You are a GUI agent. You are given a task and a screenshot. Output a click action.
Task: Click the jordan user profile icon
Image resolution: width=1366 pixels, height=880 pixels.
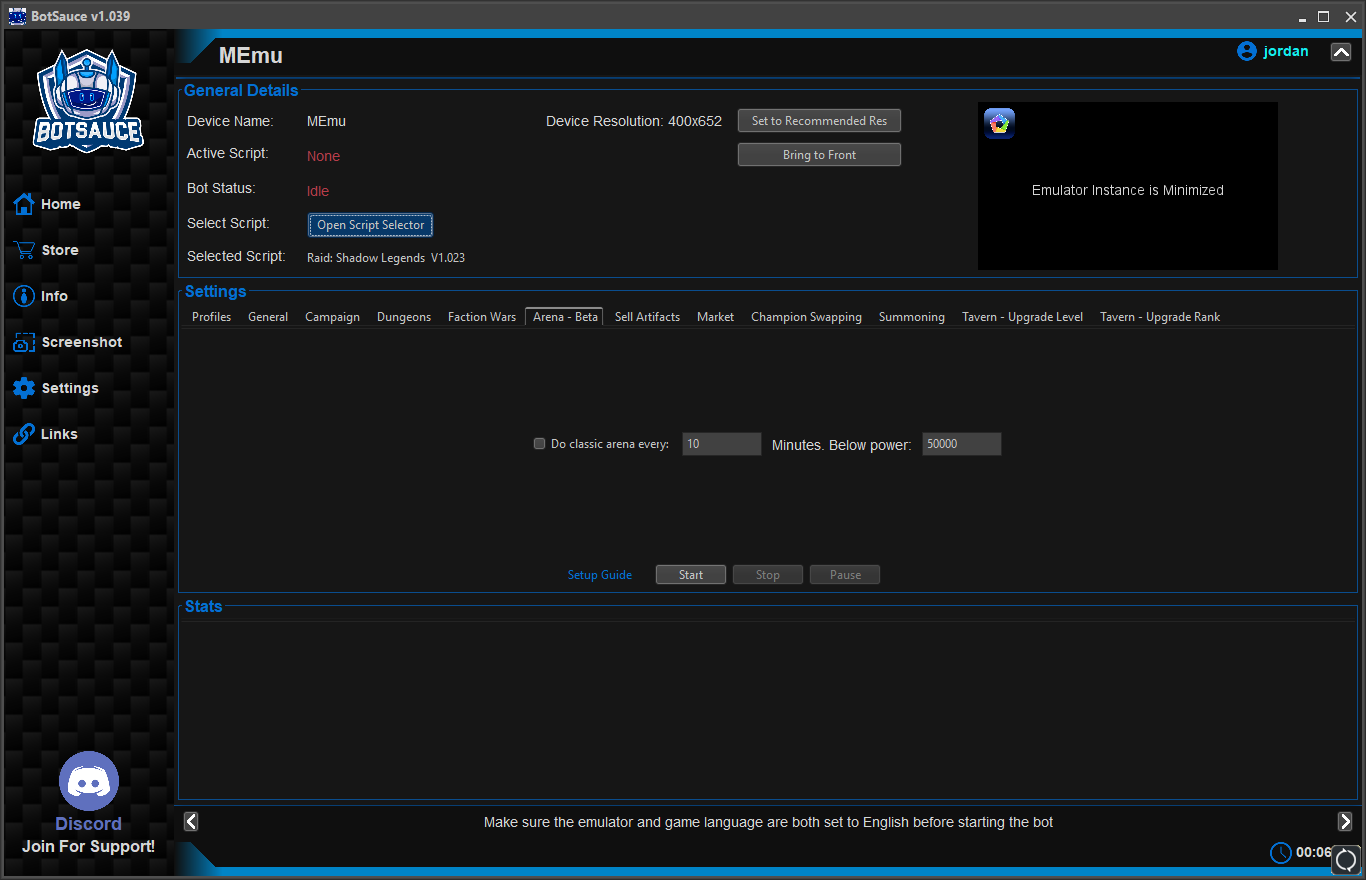pos(1246,51)
